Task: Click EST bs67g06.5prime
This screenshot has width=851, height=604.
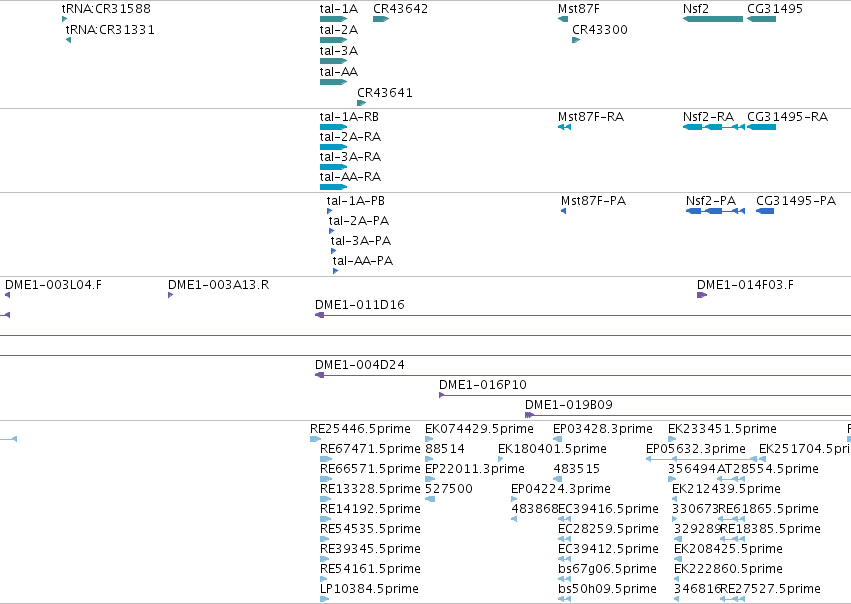Action: (x=564, y=580)
